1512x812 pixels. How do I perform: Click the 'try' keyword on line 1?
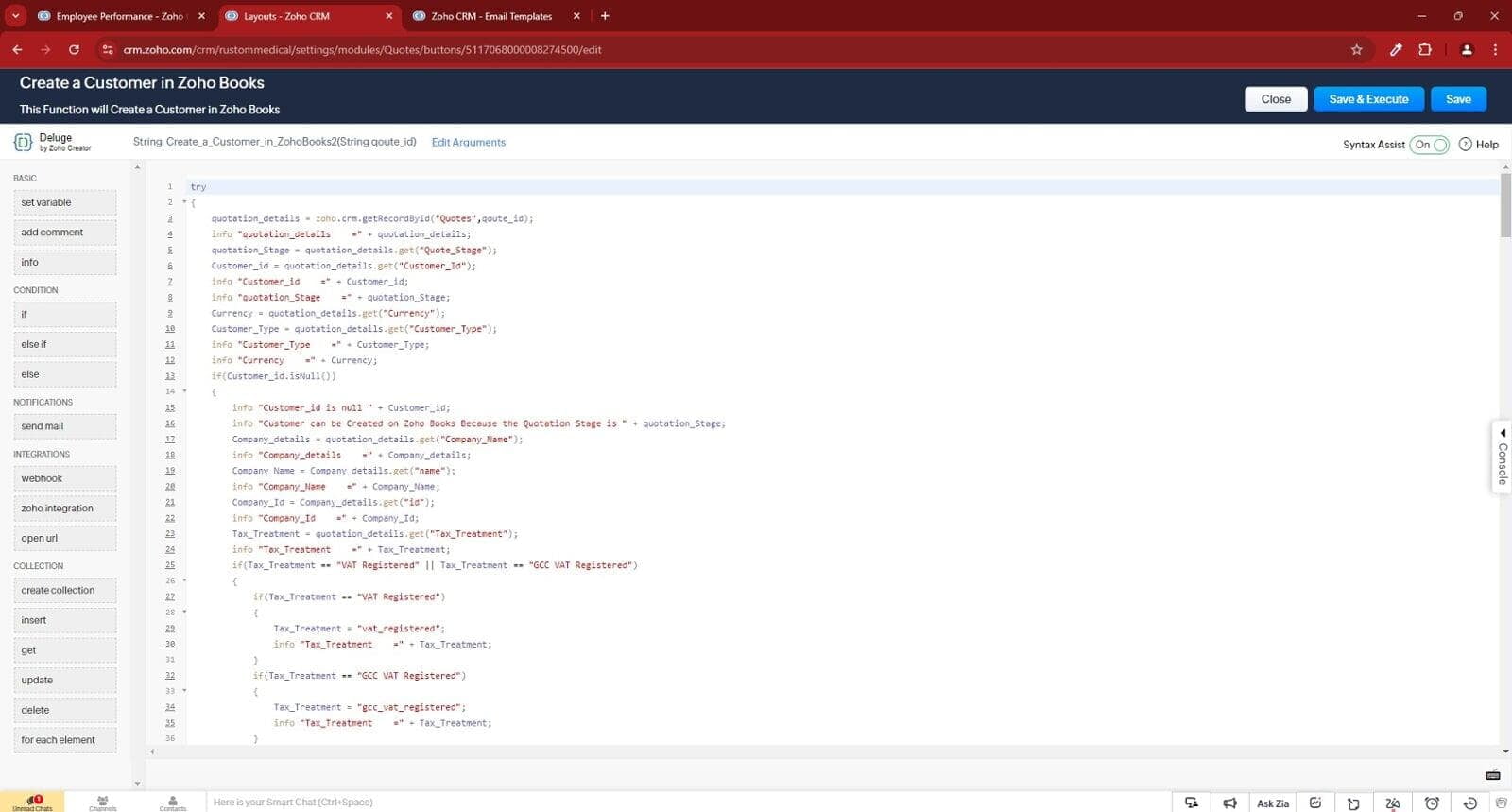click(x=198, y=187)
